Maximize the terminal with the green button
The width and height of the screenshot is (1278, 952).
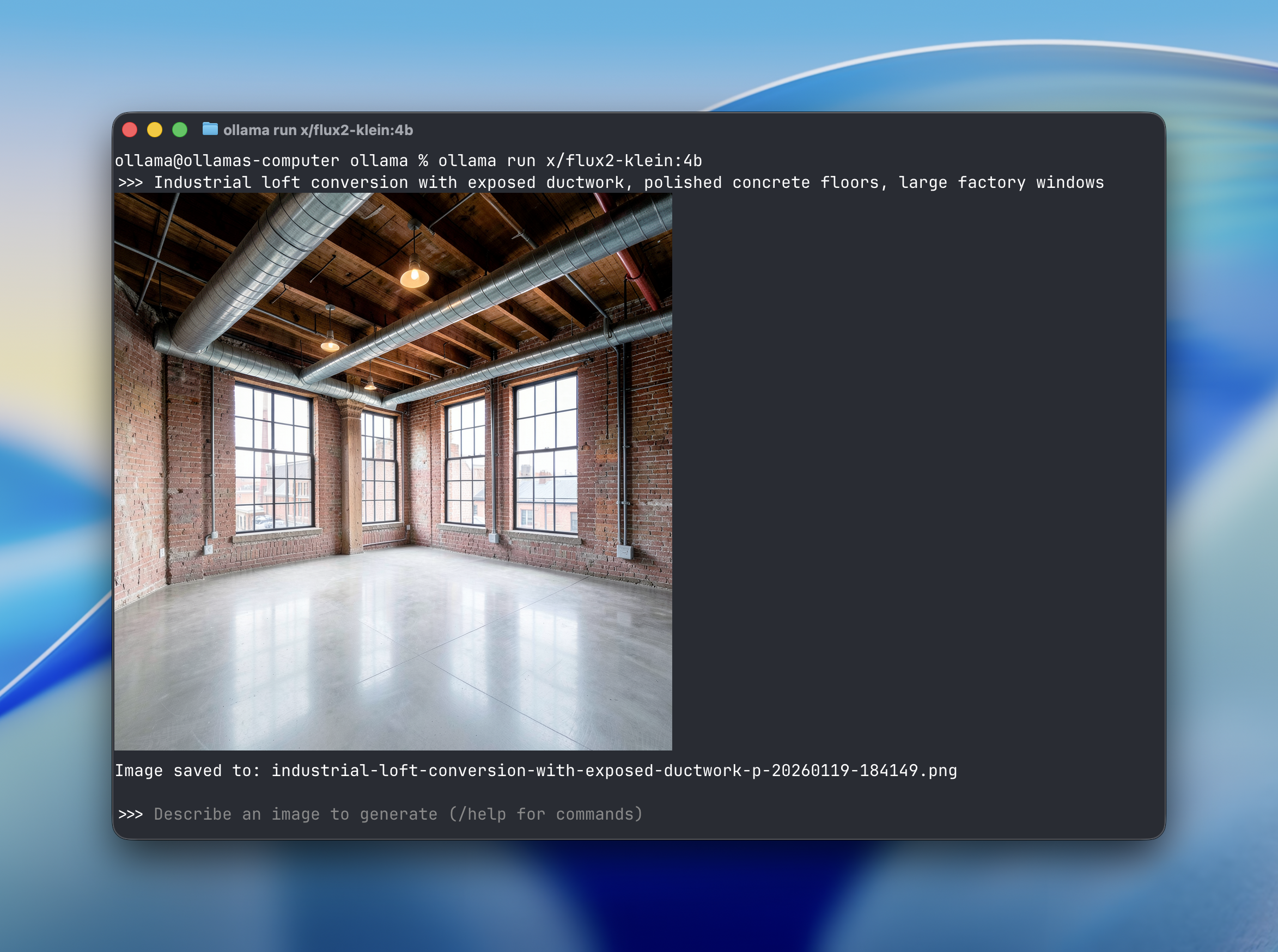tap(180, 130)
